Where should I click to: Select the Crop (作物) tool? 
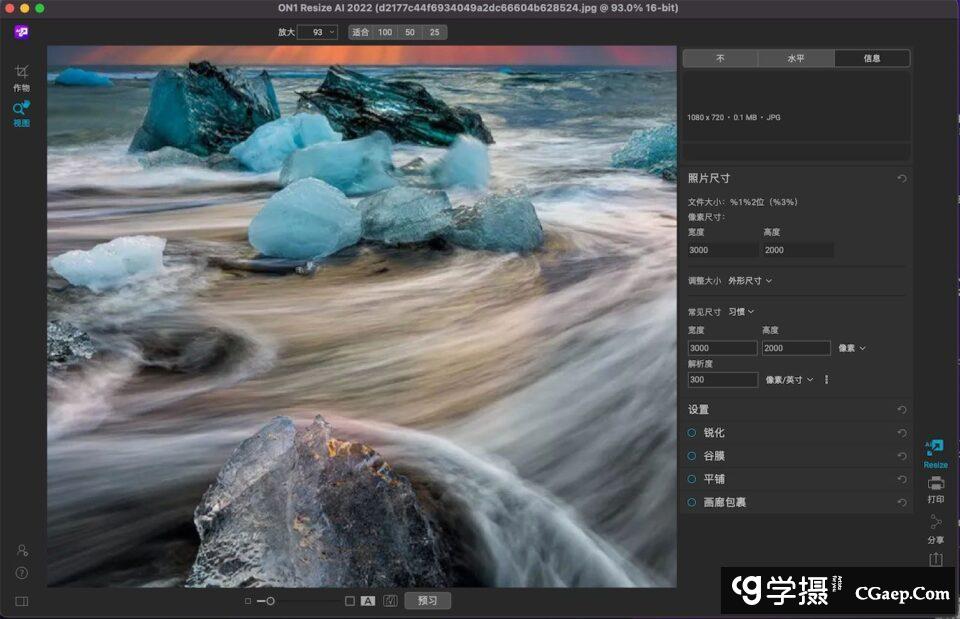[x=21, y=73]
